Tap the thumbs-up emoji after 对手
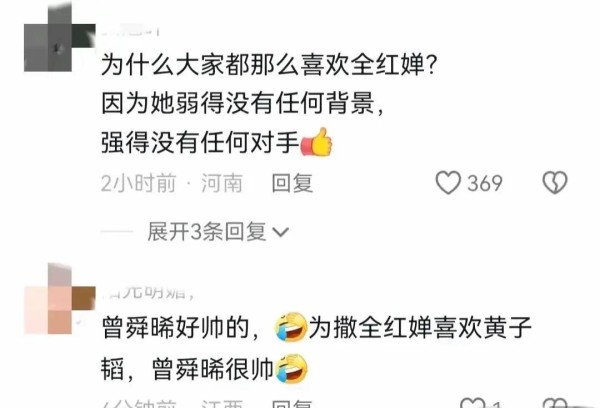Viewport: 600px width, 408px height. click(316, 142)
